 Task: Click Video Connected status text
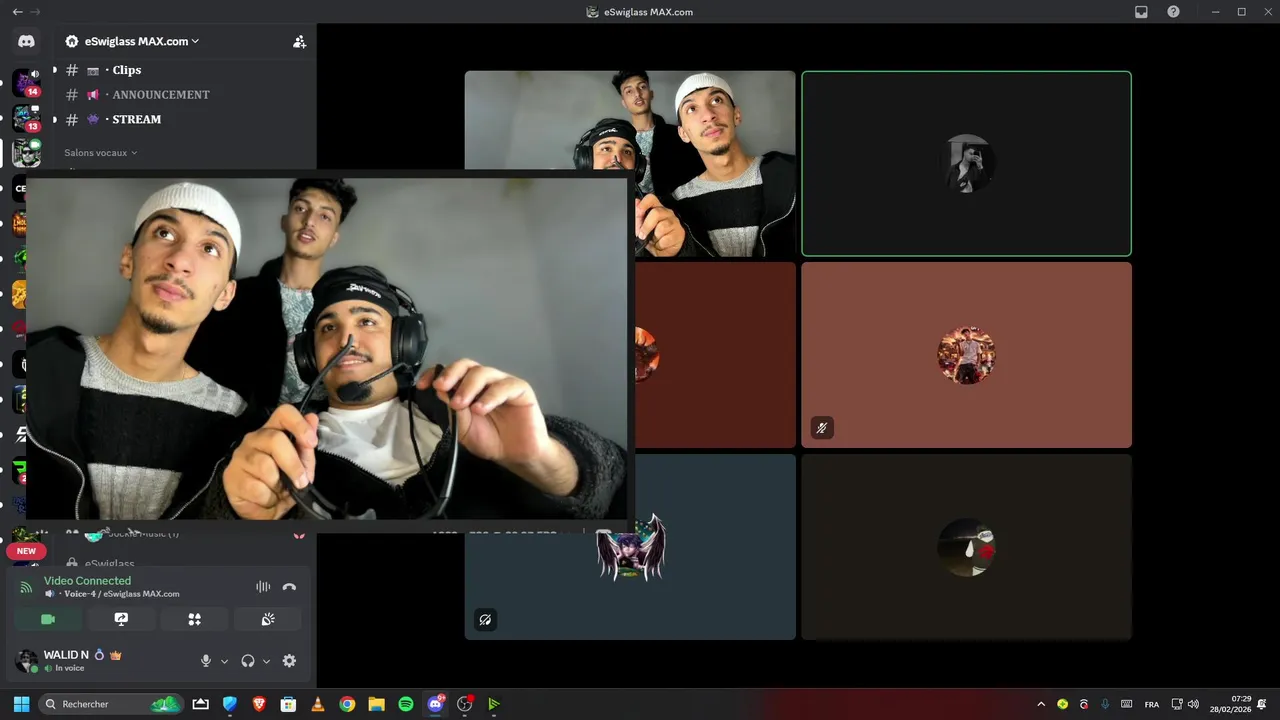[x=87, y=580]
